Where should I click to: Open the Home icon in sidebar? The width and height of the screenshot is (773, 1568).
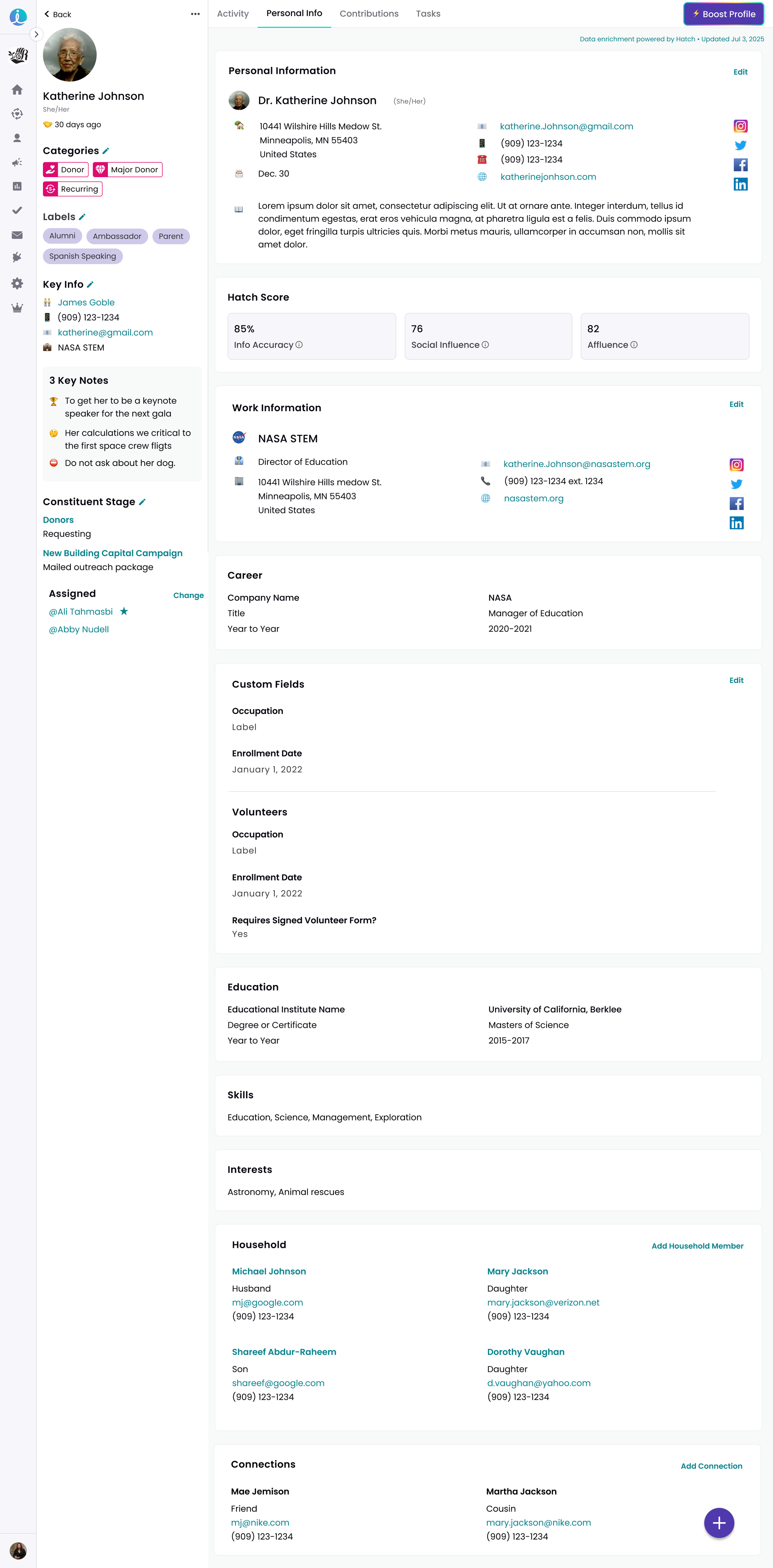point(17,89)
